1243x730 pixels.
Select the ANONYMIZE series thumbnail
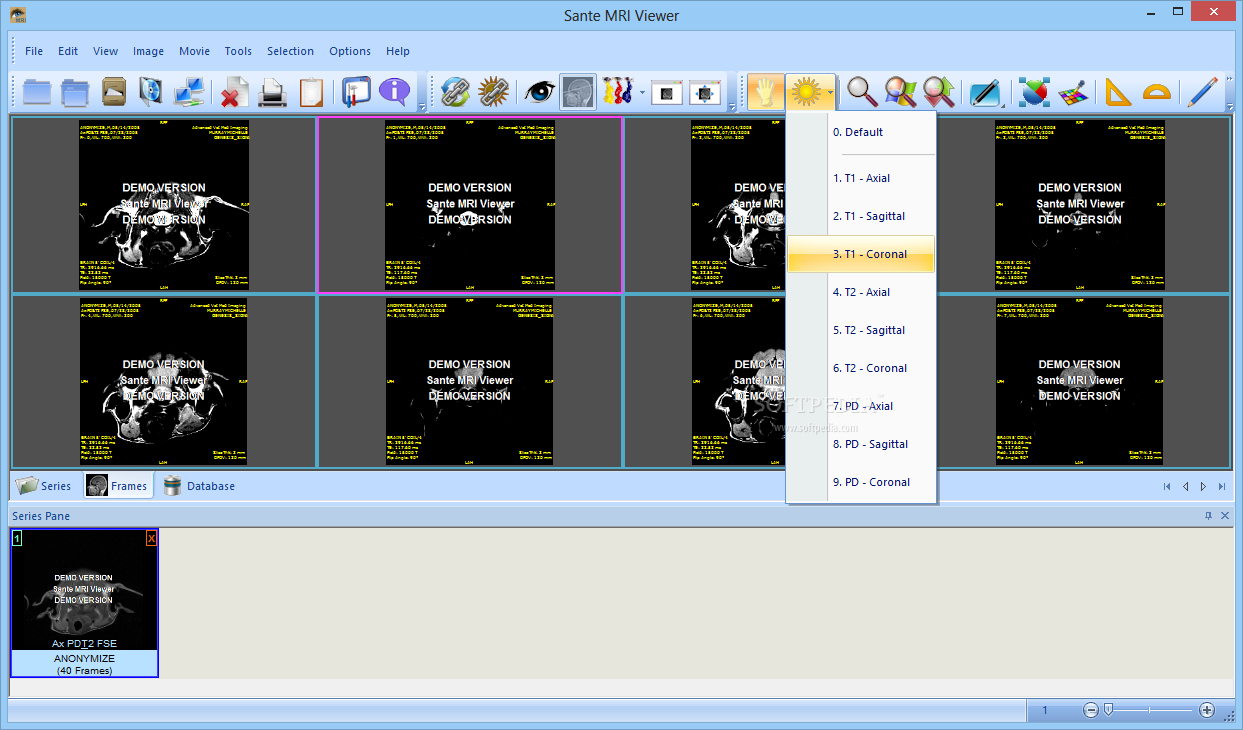pos(85,603)
